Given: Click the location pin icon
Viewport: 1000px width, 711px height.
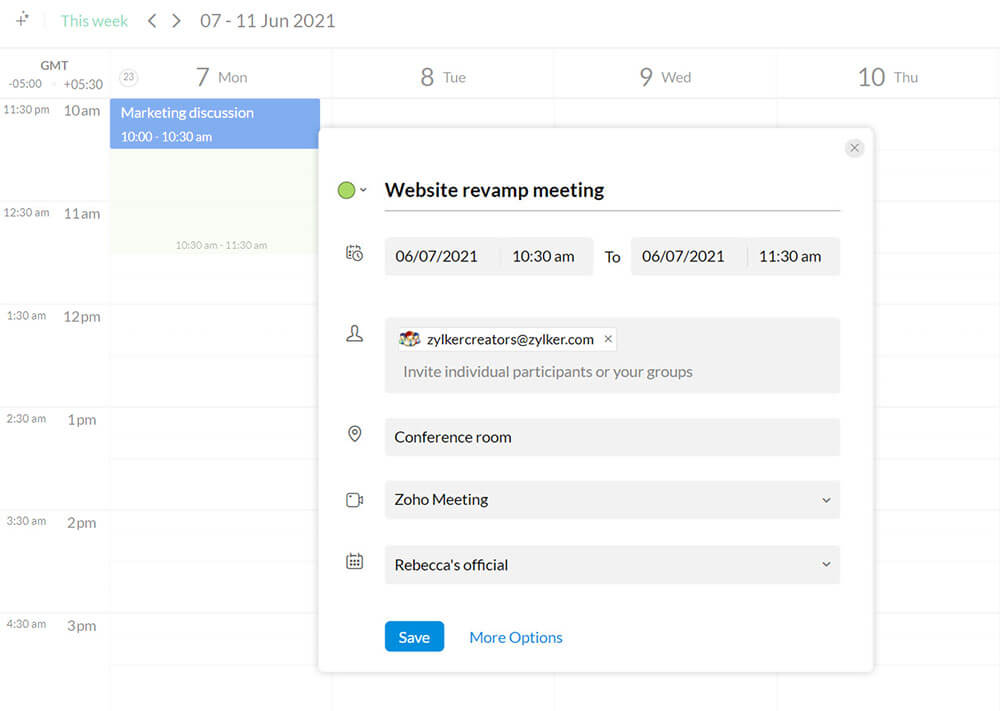Looking at the screenshot, I should click(354, 434).
